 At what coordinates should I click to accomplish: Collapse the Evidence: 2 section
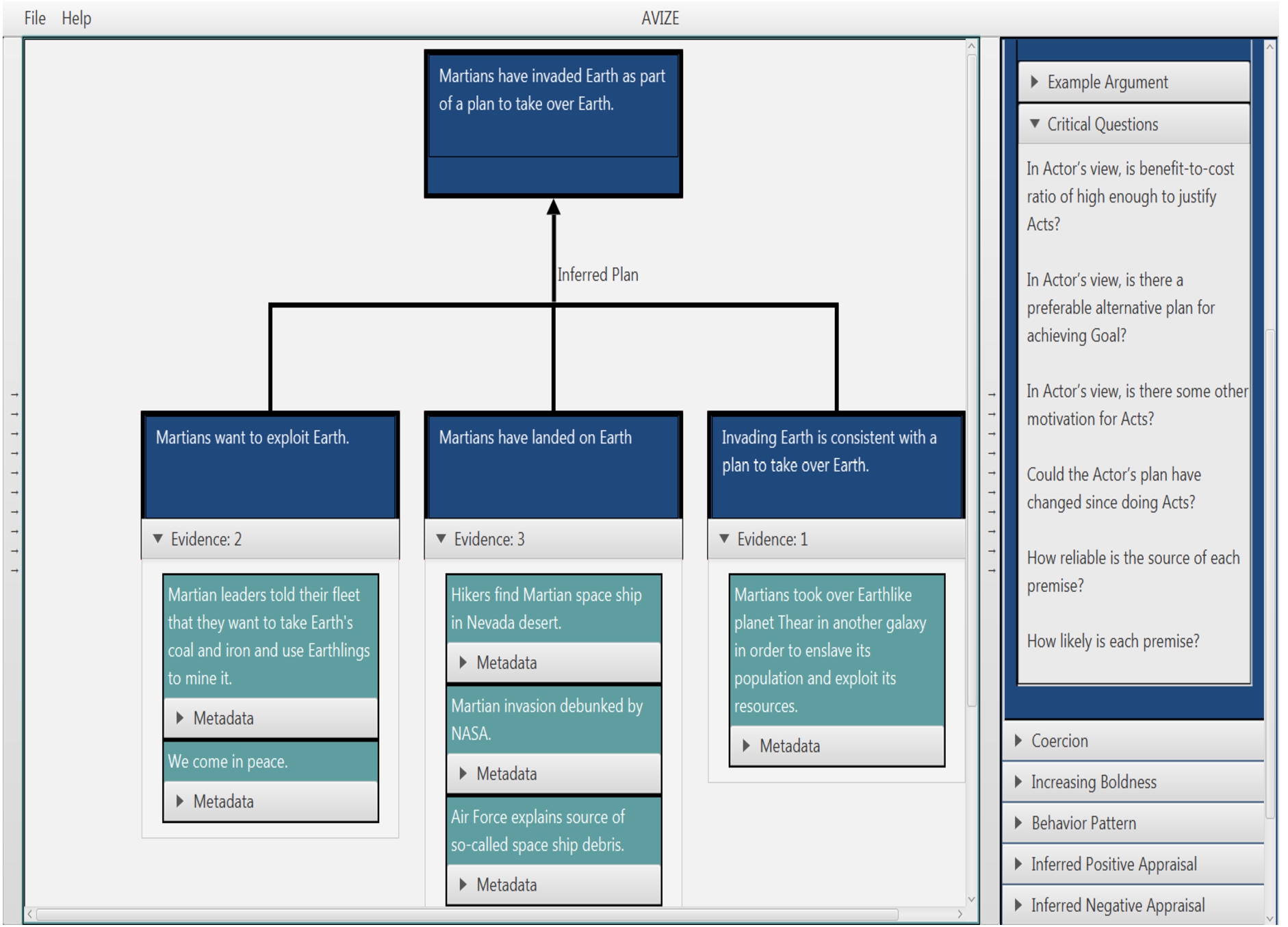[x=205, y=539]
